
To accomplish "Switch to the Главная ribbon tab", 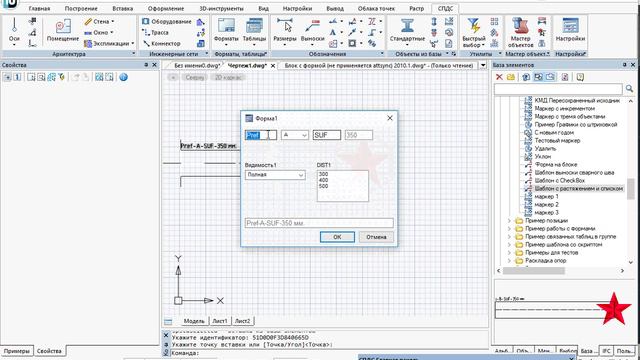I will tap(39, 8).
